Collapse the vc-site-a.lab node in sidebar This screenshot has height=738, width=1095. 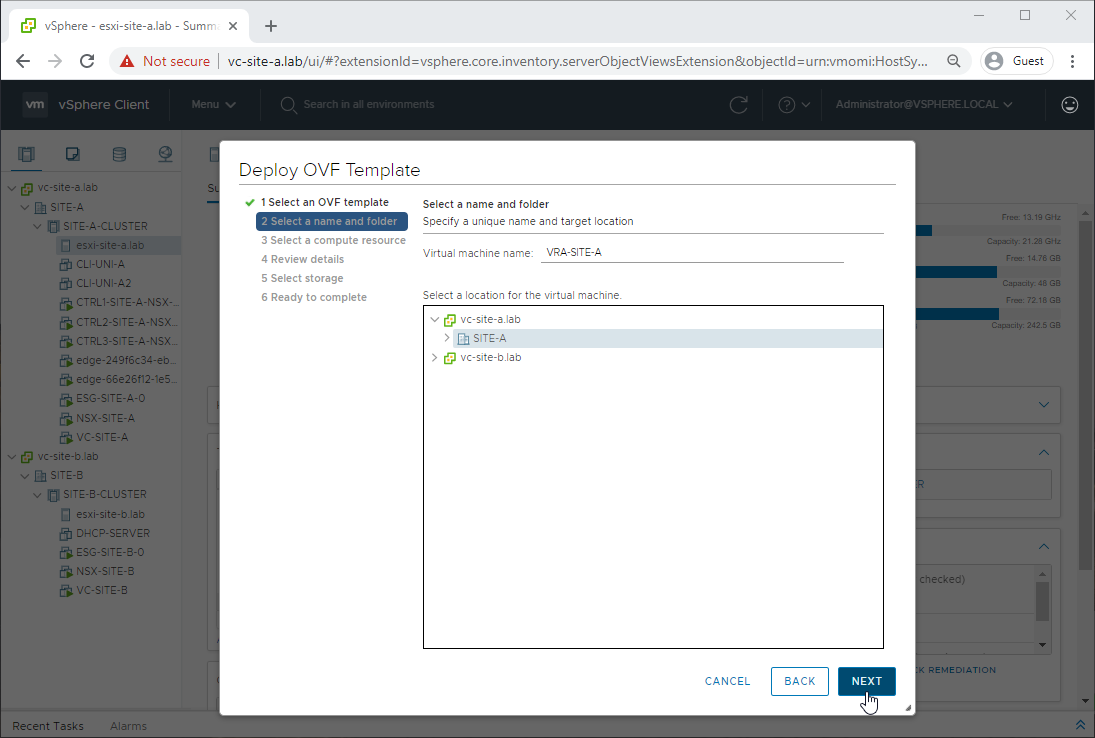tap(12, 188)
